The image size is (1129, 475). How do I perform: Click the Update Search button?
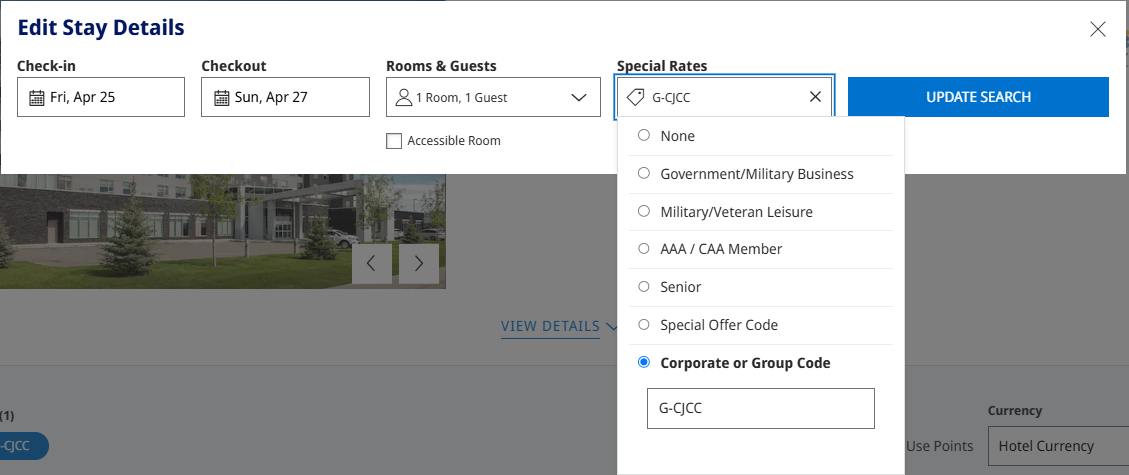point(978,96)
